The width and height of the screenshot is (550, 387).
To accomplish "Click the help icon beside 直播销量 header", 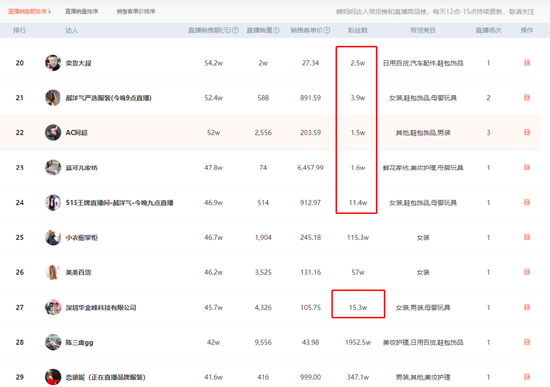I will click(x=276, y=30).
